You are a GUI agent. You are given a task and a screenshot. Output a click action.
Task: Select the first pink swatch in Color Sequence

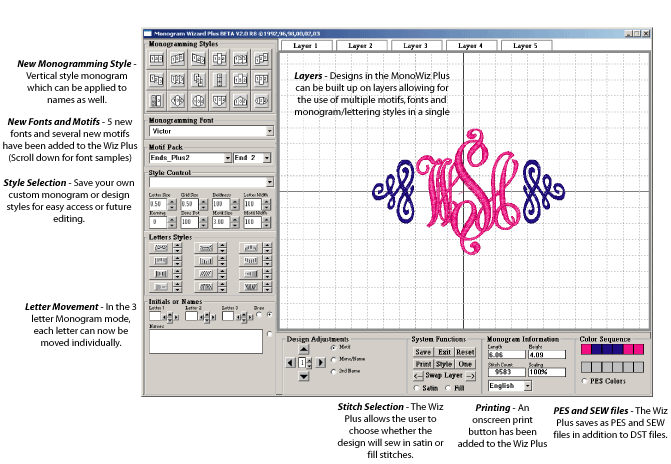586,349
